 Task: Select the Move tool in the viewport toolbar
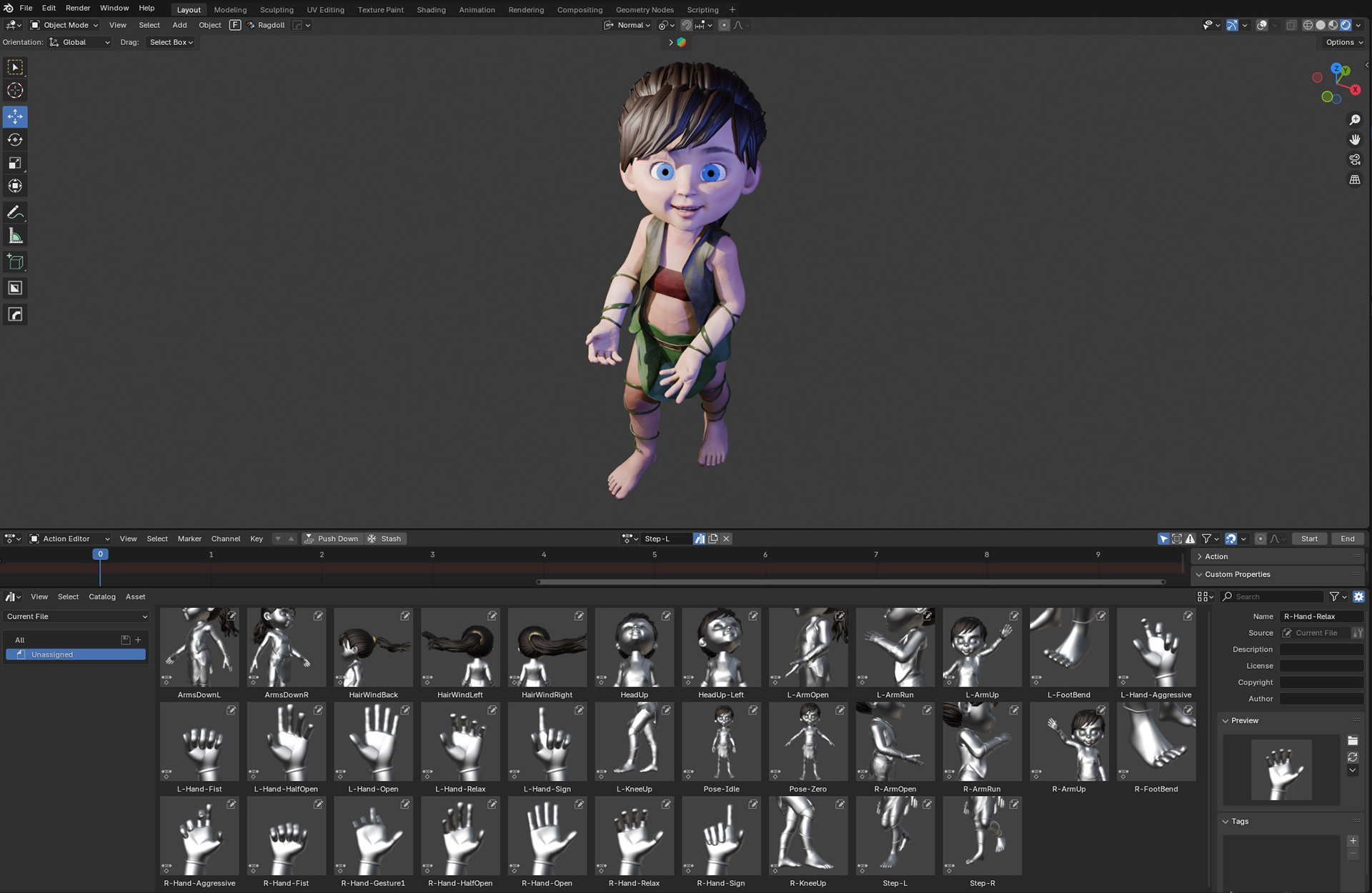coord(14,116)
